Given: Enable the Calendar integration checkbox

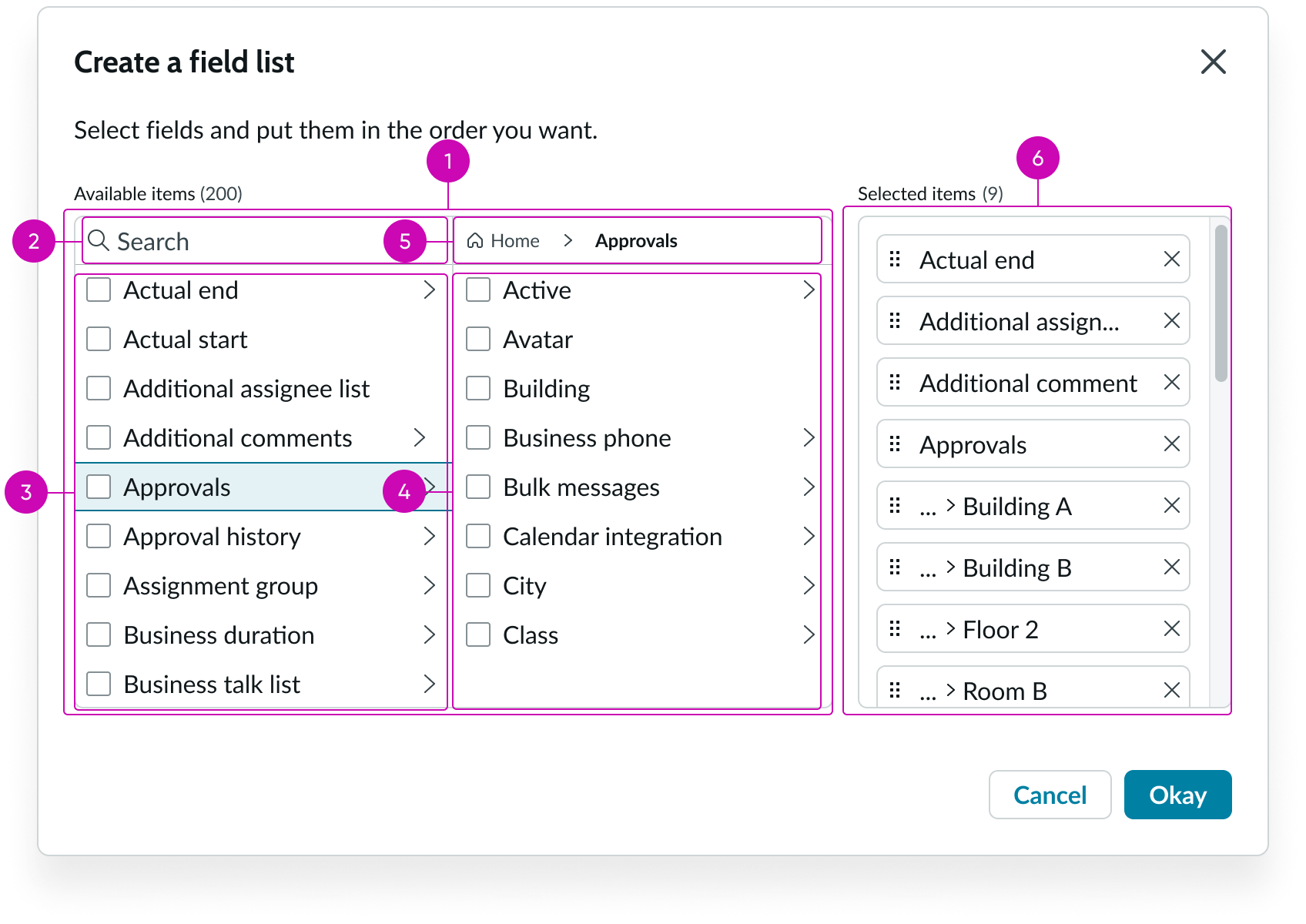Looking at the screenshot, I should [x=477, y=536].
